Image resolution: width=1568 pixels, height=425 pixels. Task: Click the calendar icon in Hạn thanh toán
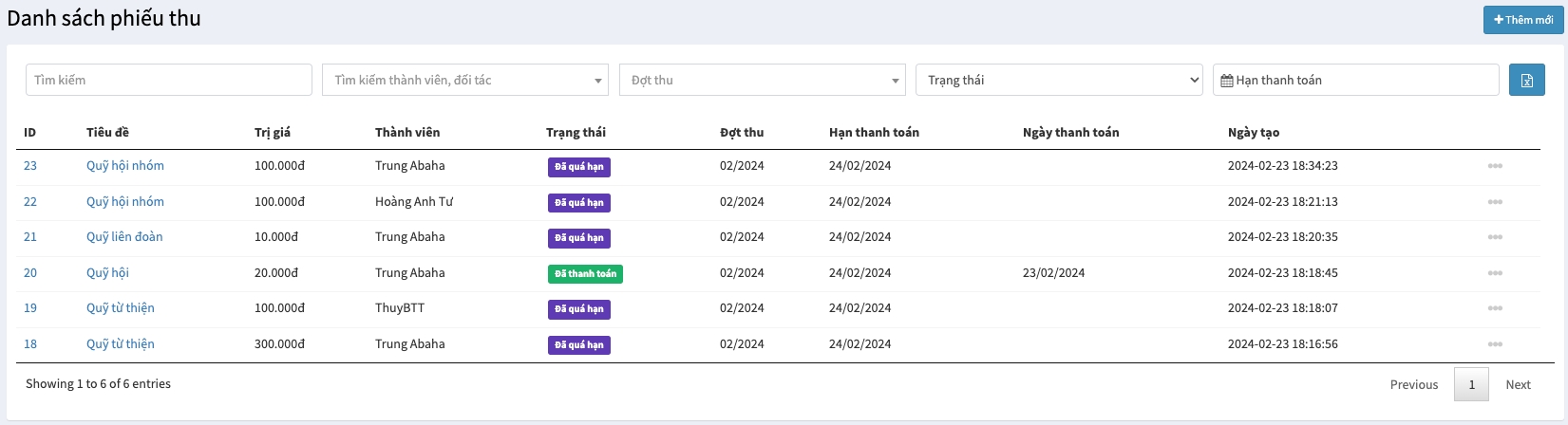coord(1226,81)
